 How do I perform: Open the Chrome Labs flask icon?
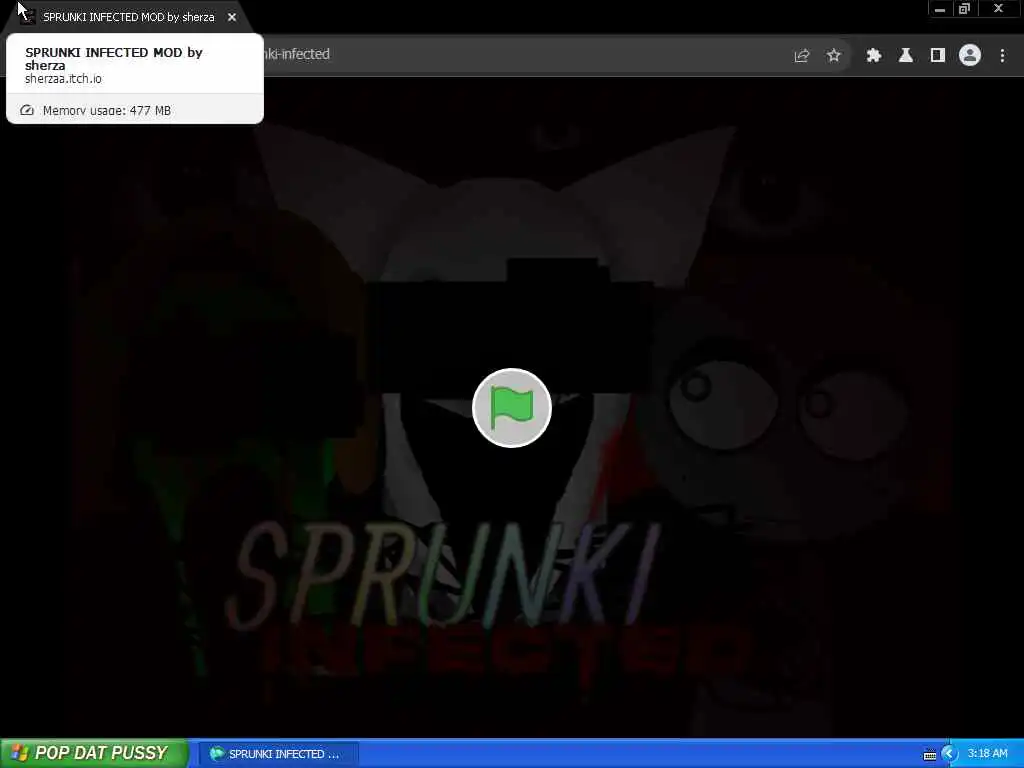click(905, 56)
